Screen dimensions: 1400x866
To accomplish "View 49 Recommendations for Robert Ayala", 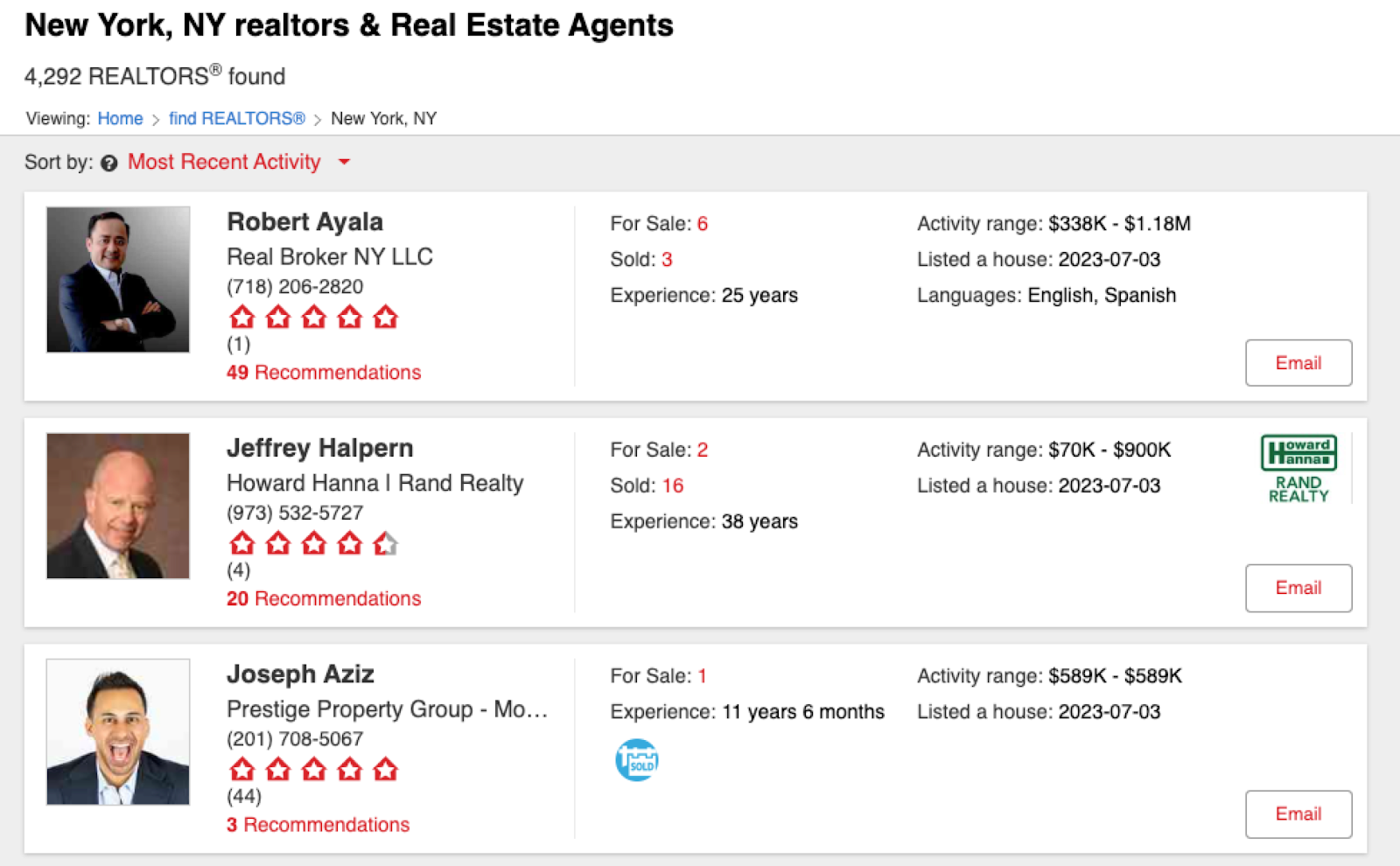I will pos(323,372).
